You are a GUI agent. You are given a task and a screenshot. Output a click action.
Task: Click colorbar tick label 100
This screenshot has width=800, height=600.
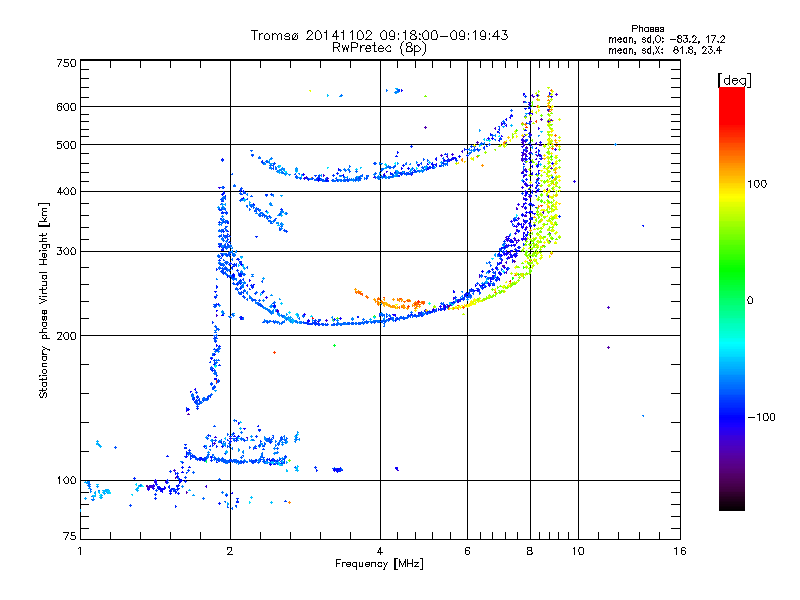(757, 184)
